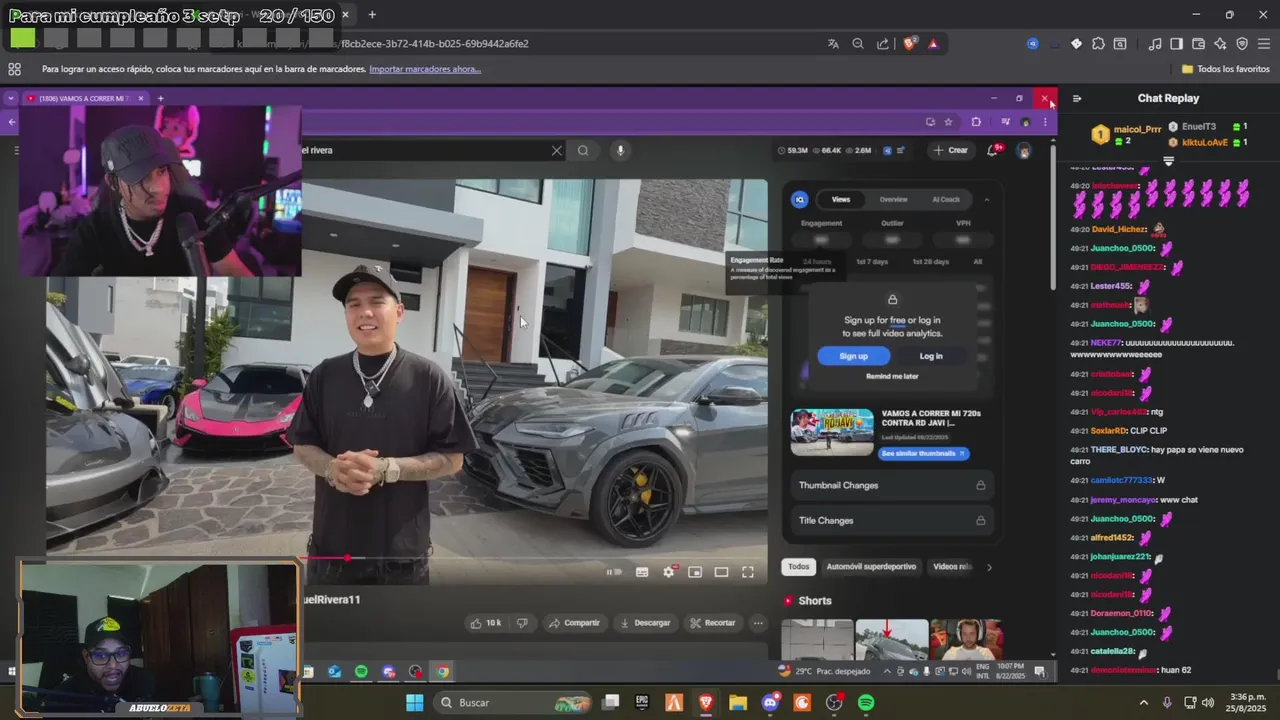Screen dimensions: 1280x720
Task: Click the Brave Rewards triangle icon
Action: click(x=933, y=44)
